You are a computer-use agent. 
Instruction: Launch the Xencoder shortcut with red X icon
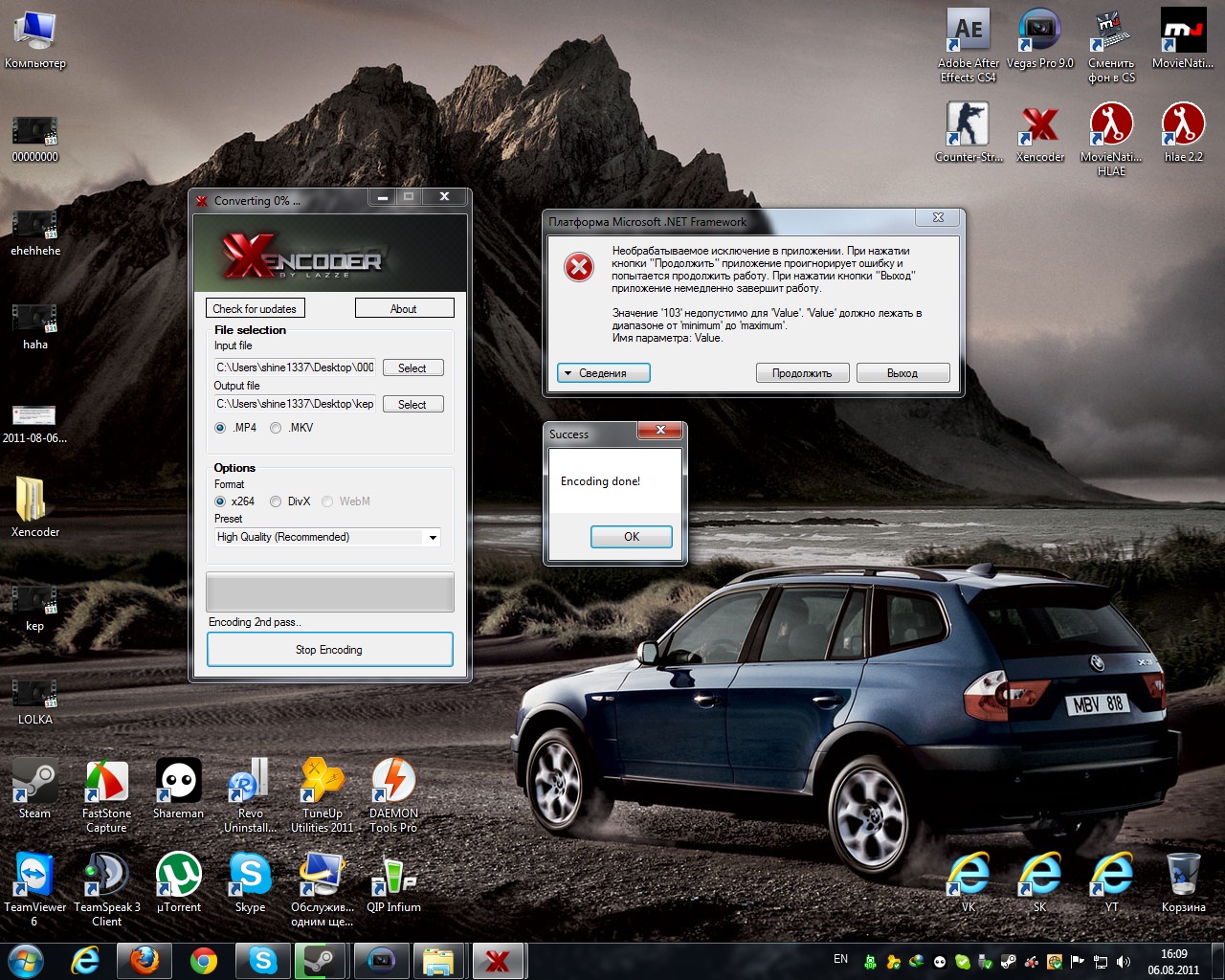[1039, 131]
